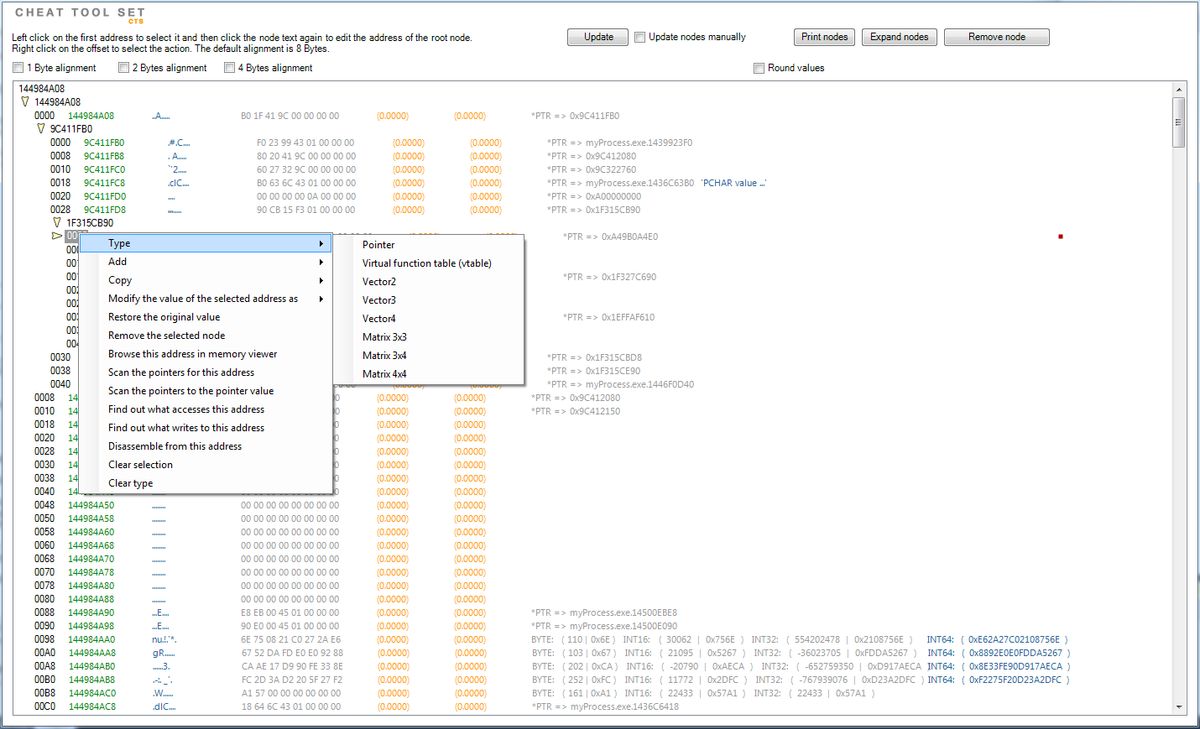The width and height of the screenshot is (1200, 729).
Task: Select Browse this address in memory viewer
Action: pyautogui.click(x=193, y=354)
